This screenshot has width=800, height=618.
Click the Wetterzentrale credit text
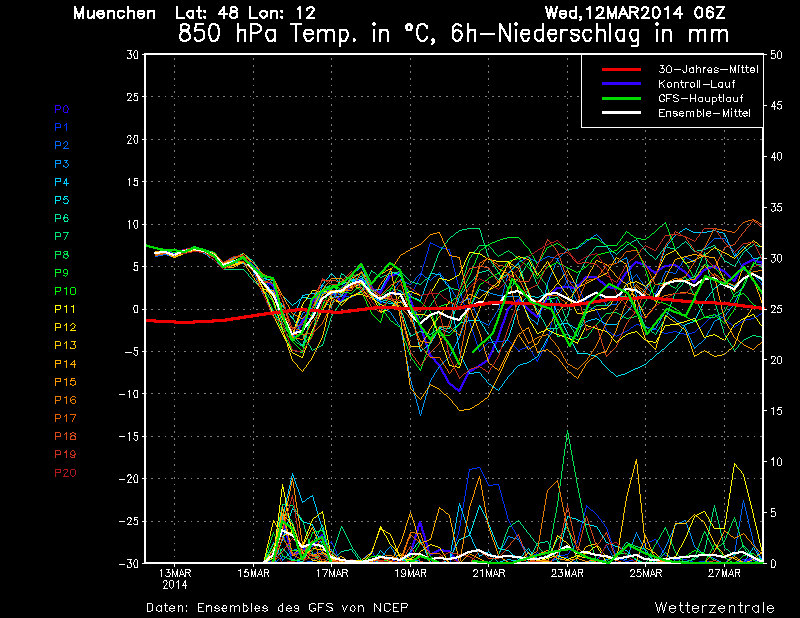click(x=715, y=608)
